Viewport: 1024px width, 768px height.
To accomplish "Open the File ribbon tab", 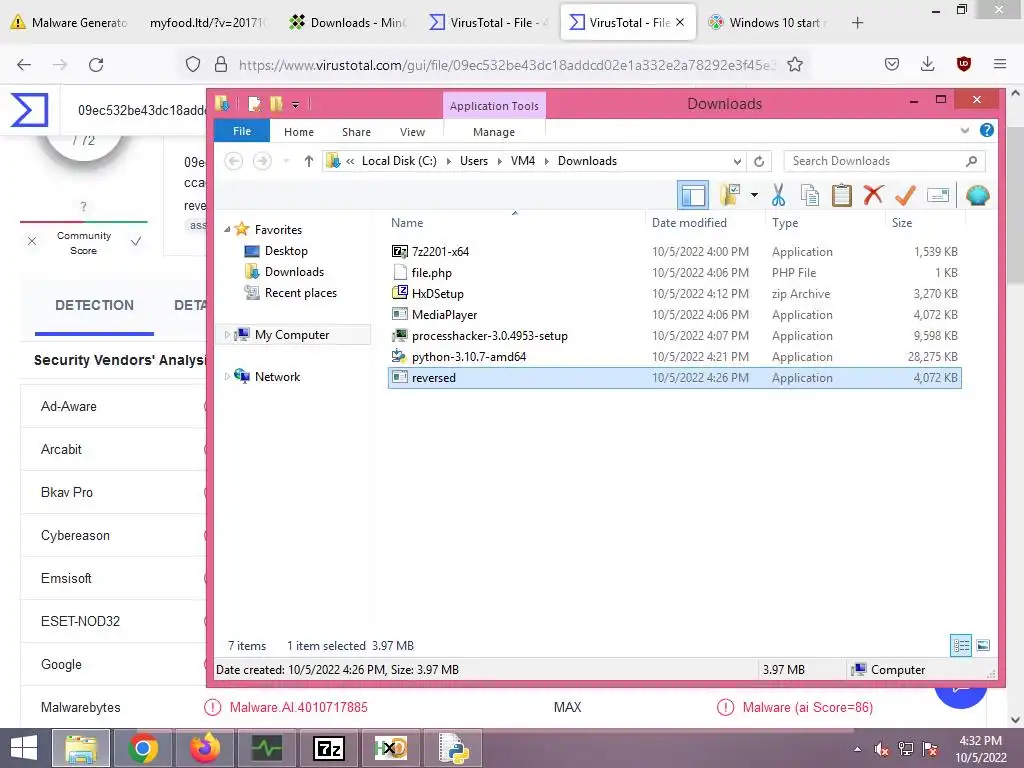I will (x=242, y=131).
